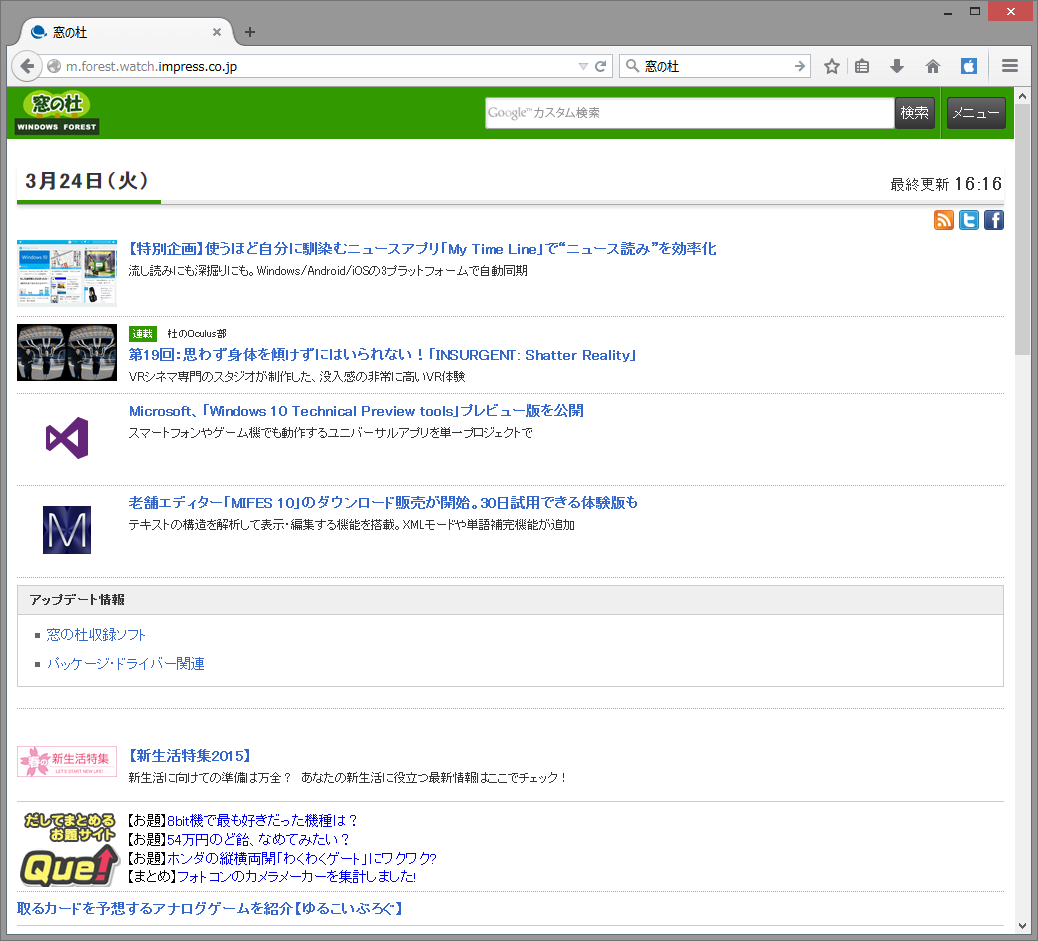Click the 杜のOculus部 series label
The width and height of the screenshot is (1038, 941).
tap(197, 334)
